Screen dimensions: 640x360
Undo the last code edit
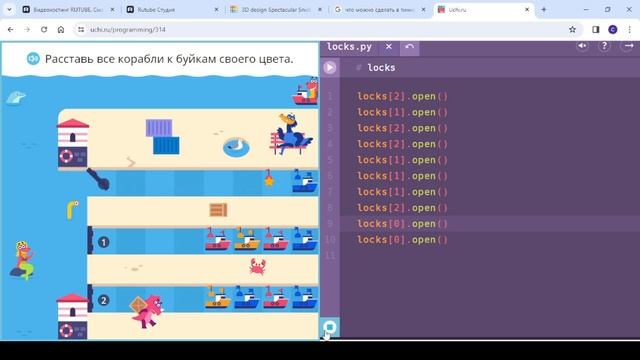pos(409,47)
